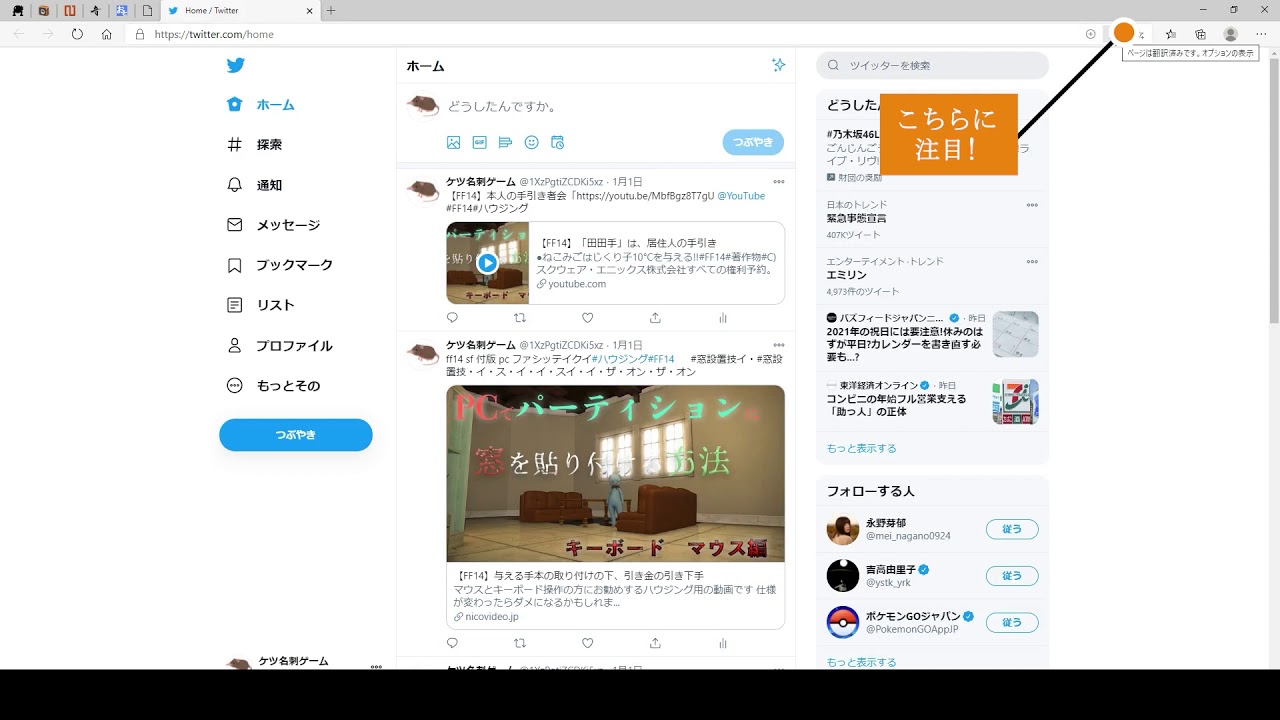Add an image to the new tweet
The width and height of the screenshot is (1280, 720).
tap(453, 143)
